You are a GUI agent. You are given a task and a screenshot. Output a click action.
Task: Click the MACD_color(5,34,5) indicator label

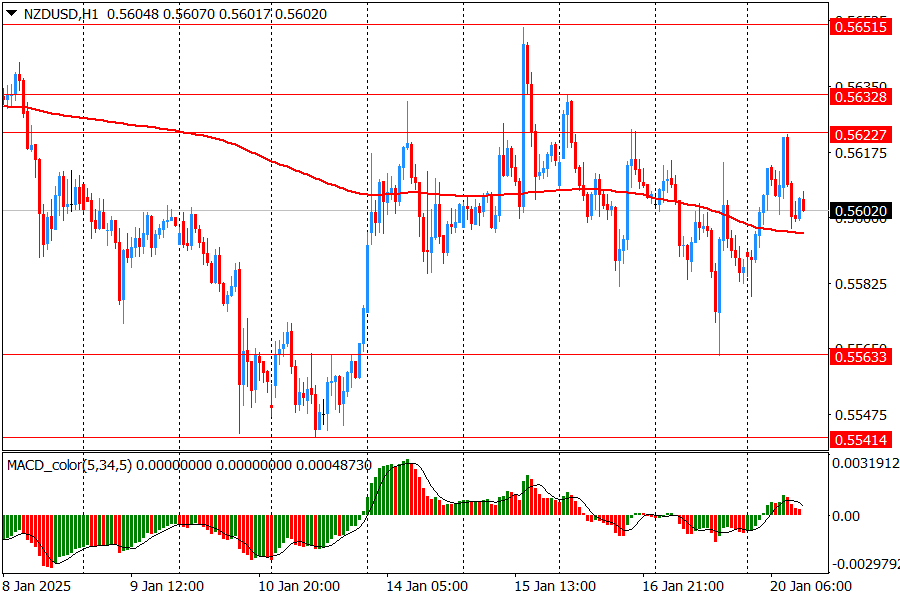click(x=69, y=465)
